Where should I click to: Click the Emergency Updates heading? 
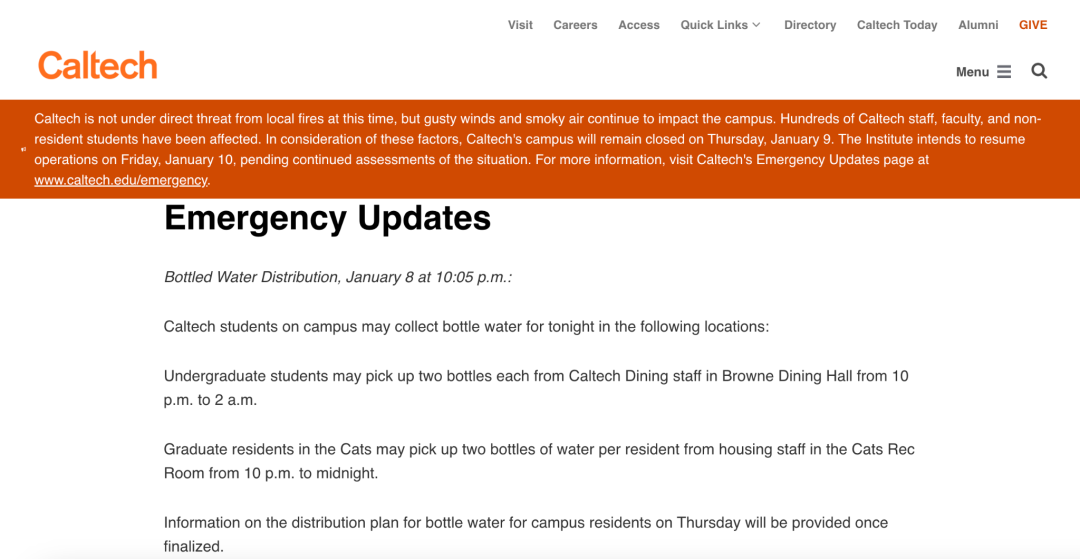tap(327, 218)
